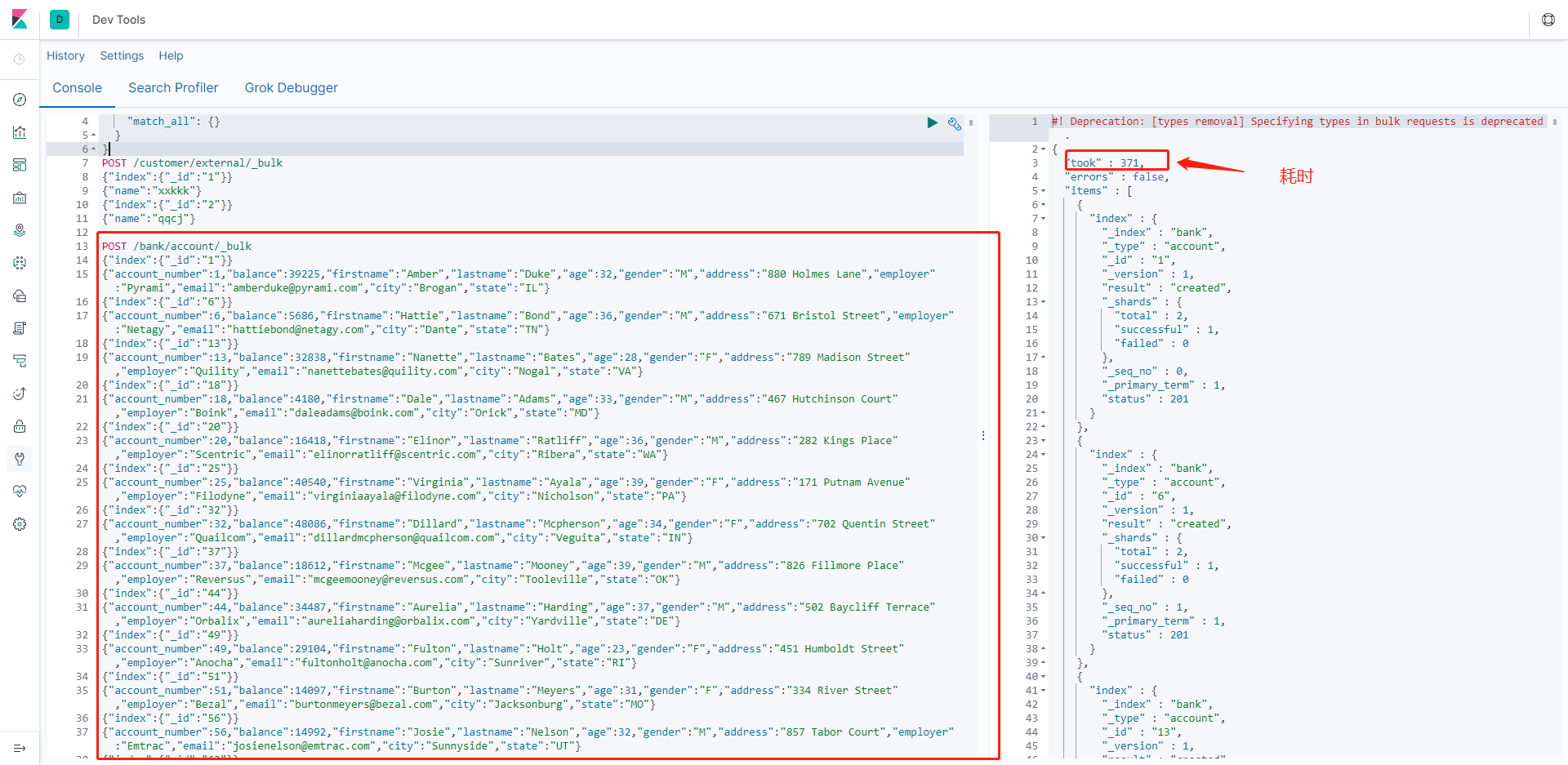Open Uptime from the sidebar
Image resolution: width=1568 pixels, height=765 pixels.
20,394
